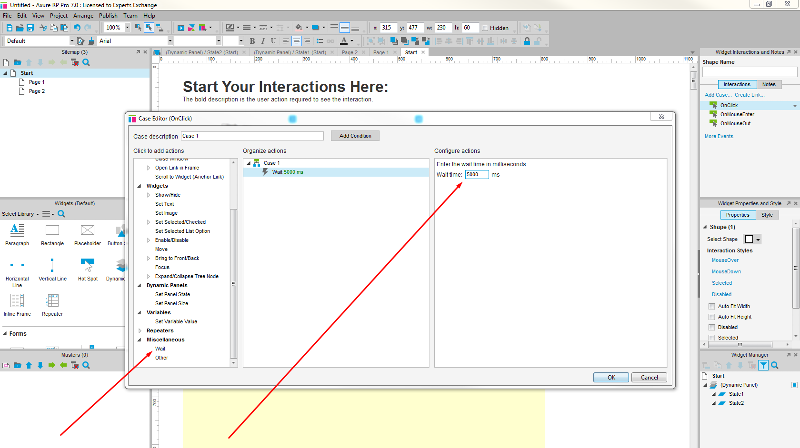Click the Cancel button in the Case Editor
800x448 pixels.
(649, 378)
